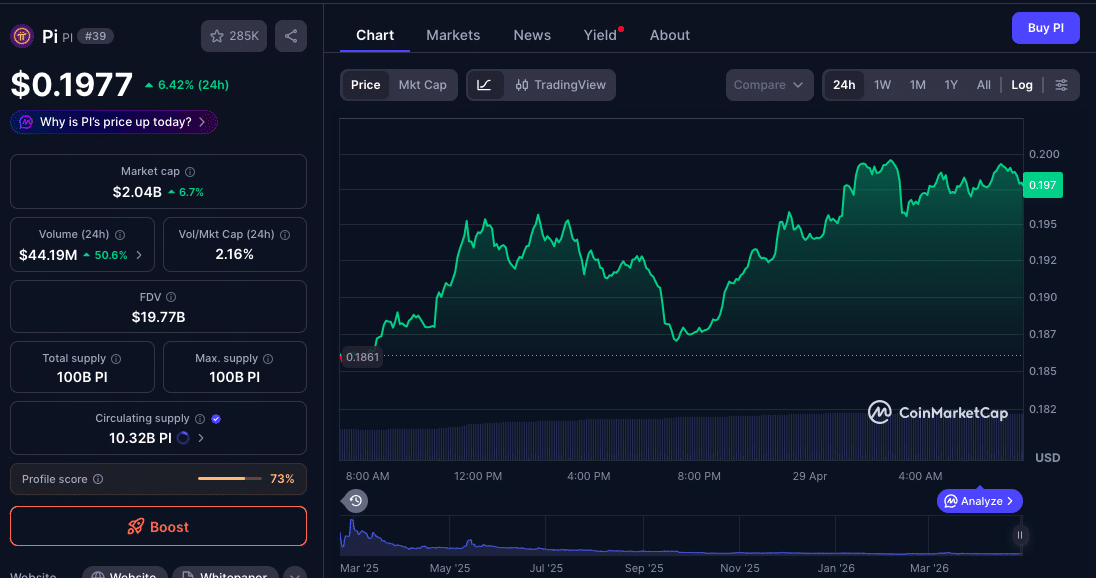Click the Profile score progress bar

click(x=230, y=478)
